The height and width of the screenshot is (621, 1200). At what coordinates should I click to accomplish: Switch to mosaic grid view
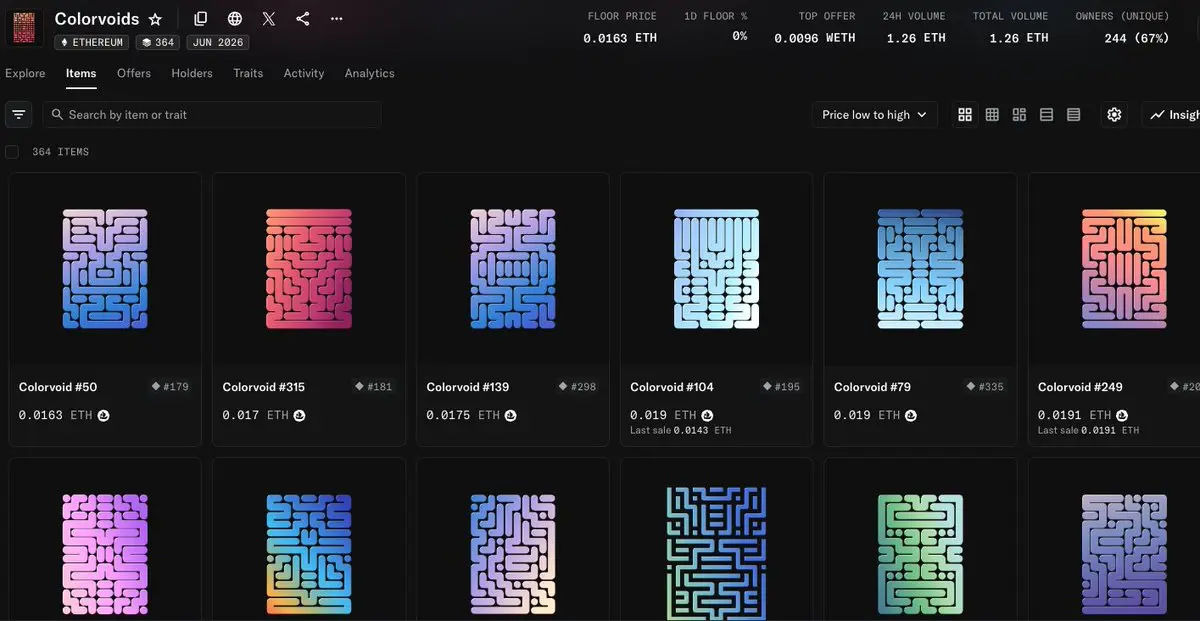coord(1019,115)
